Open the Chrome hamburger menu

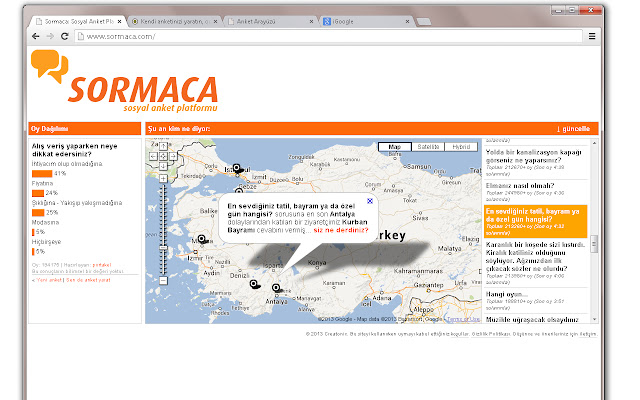(592, 36)
